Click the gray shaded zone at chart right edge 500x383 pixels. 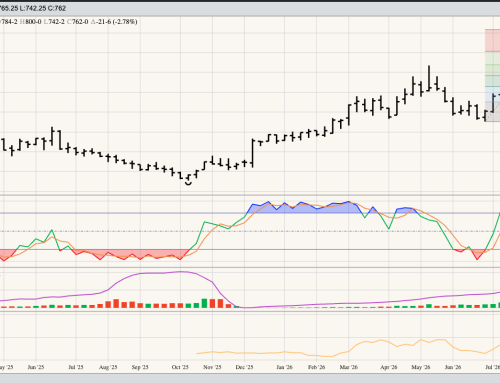[492, 112]
